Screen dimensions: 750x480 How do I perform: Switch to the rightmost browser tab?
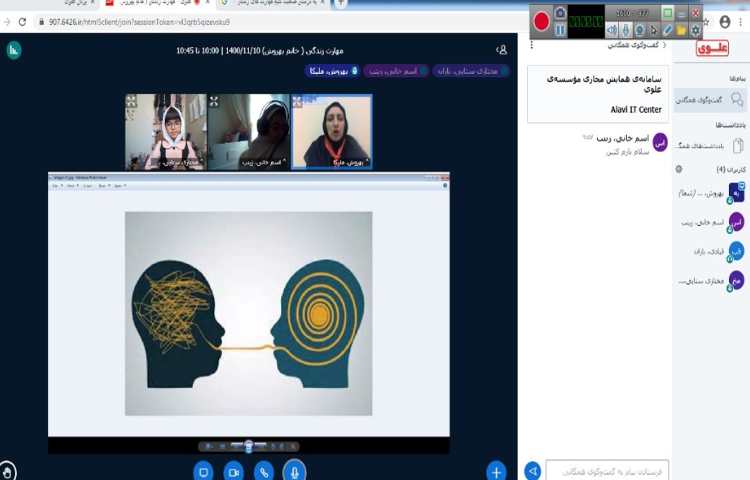tap(275, 3)
